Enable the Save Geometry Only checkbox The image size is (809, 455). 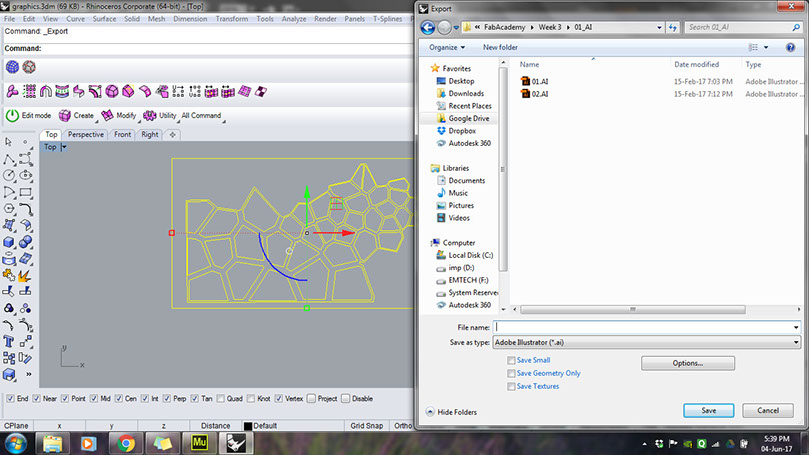tap(511, 373)
